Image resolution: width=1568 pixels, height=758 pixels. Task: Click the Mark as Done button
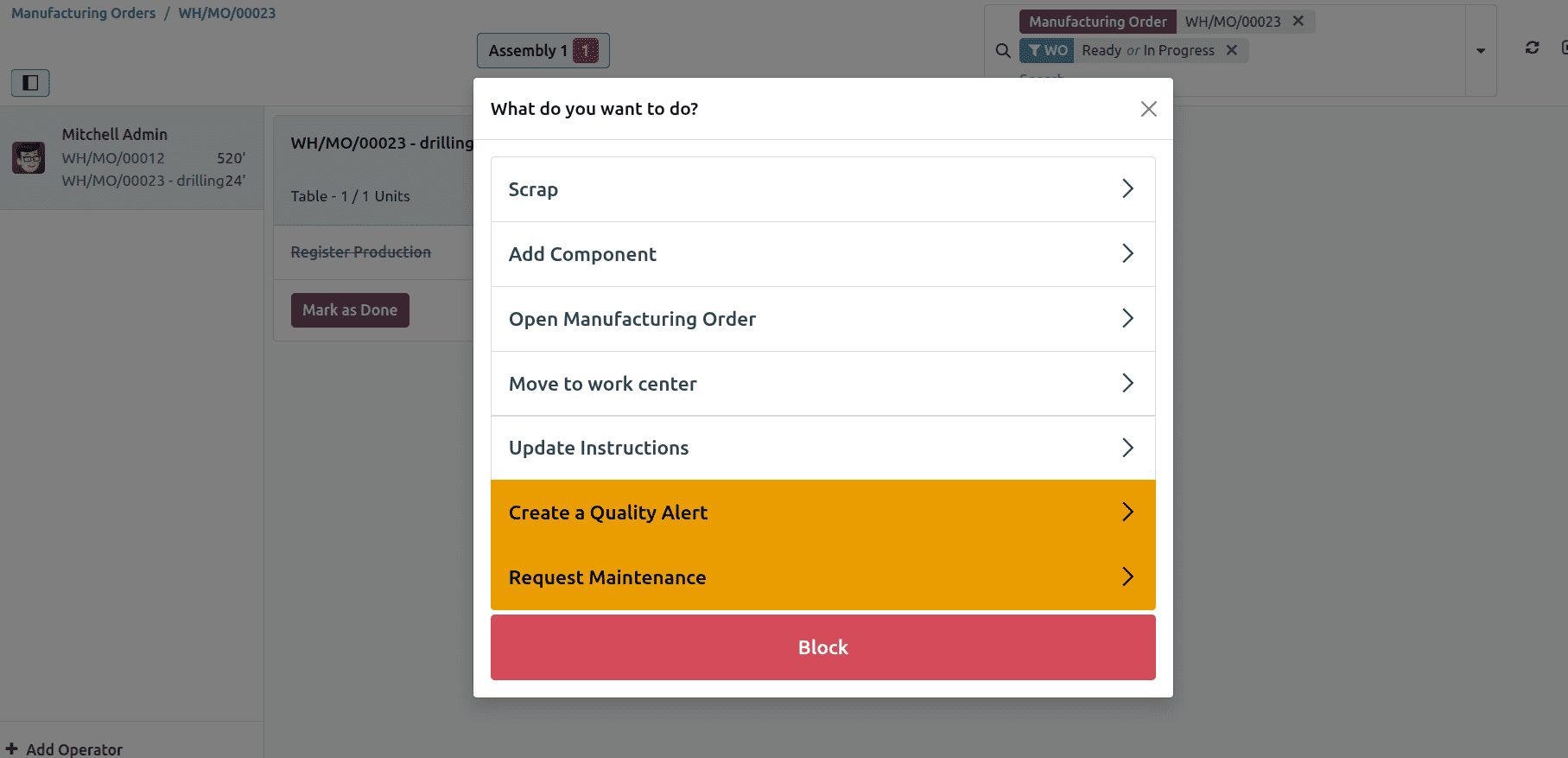pyautogui.click(x=350, y=309)
